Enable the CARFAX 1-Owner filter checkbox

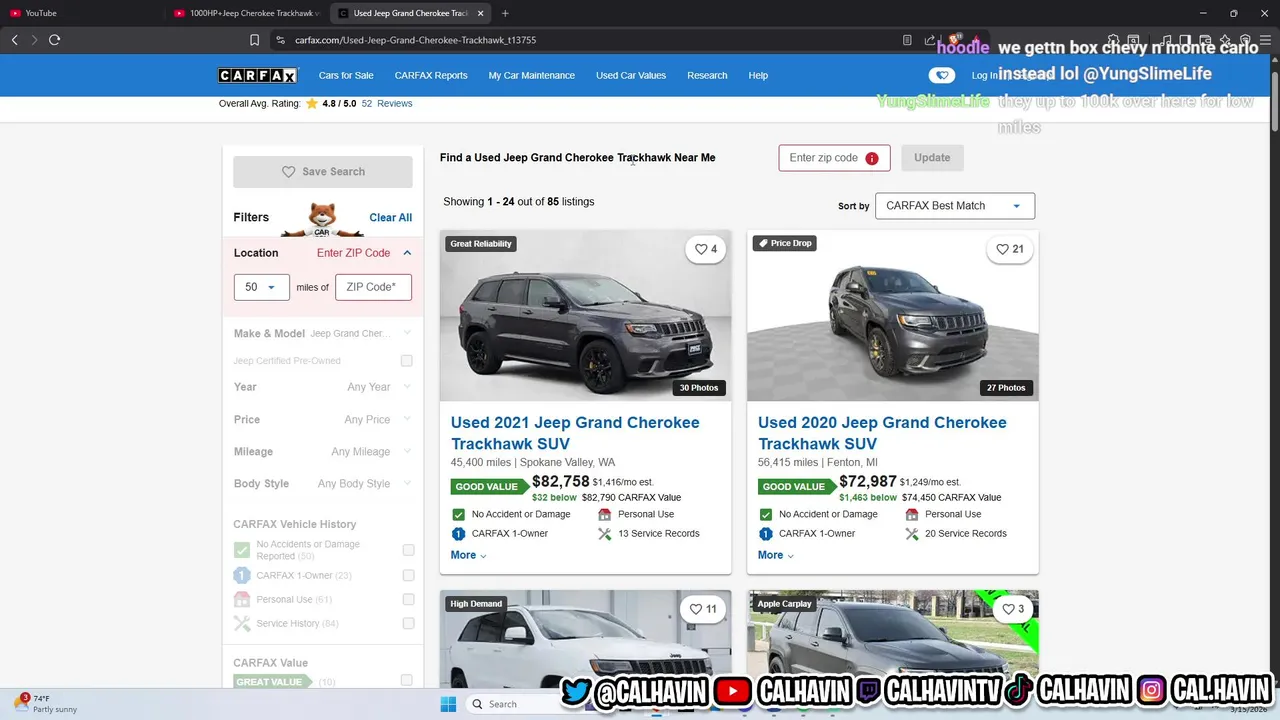(408, 575)
